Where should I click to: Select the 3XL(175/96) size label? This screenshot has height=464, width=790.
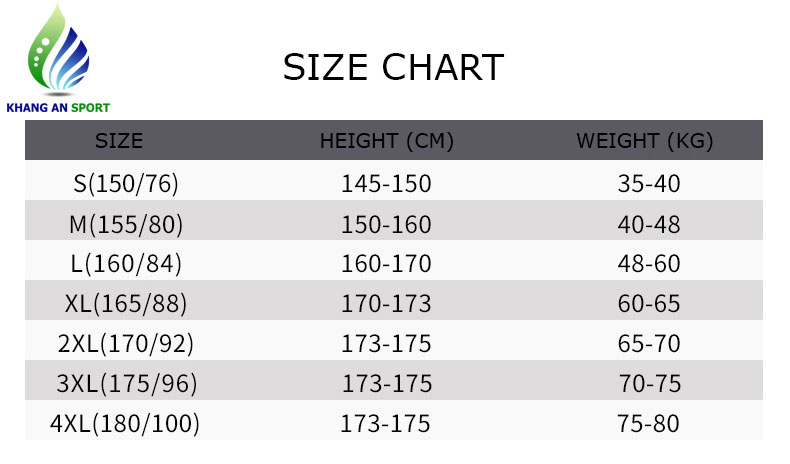tap(126, 384)
